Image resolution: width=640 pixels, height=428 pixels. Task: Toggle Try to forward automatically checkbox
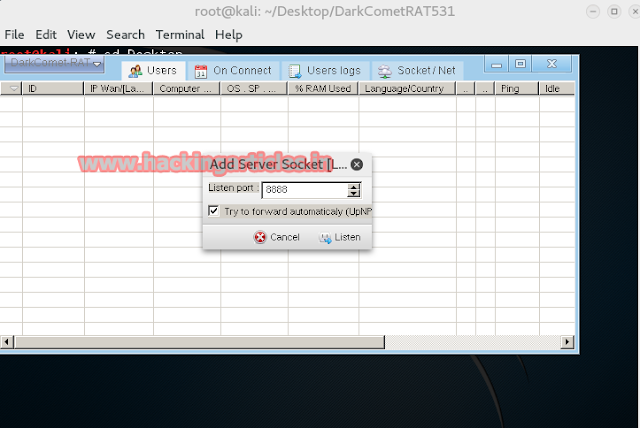213,211
